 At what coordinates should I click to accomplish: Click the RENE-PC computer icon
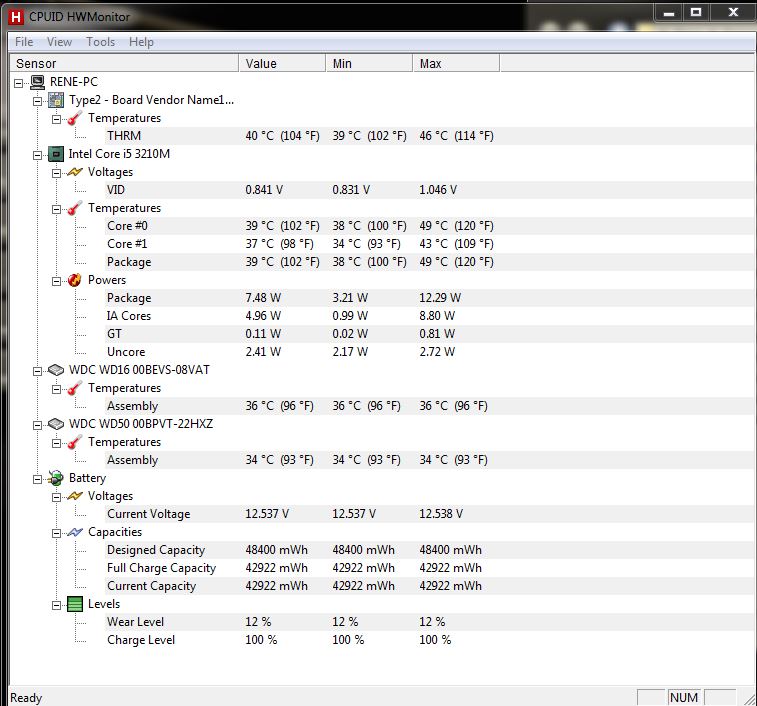(37, 82)
